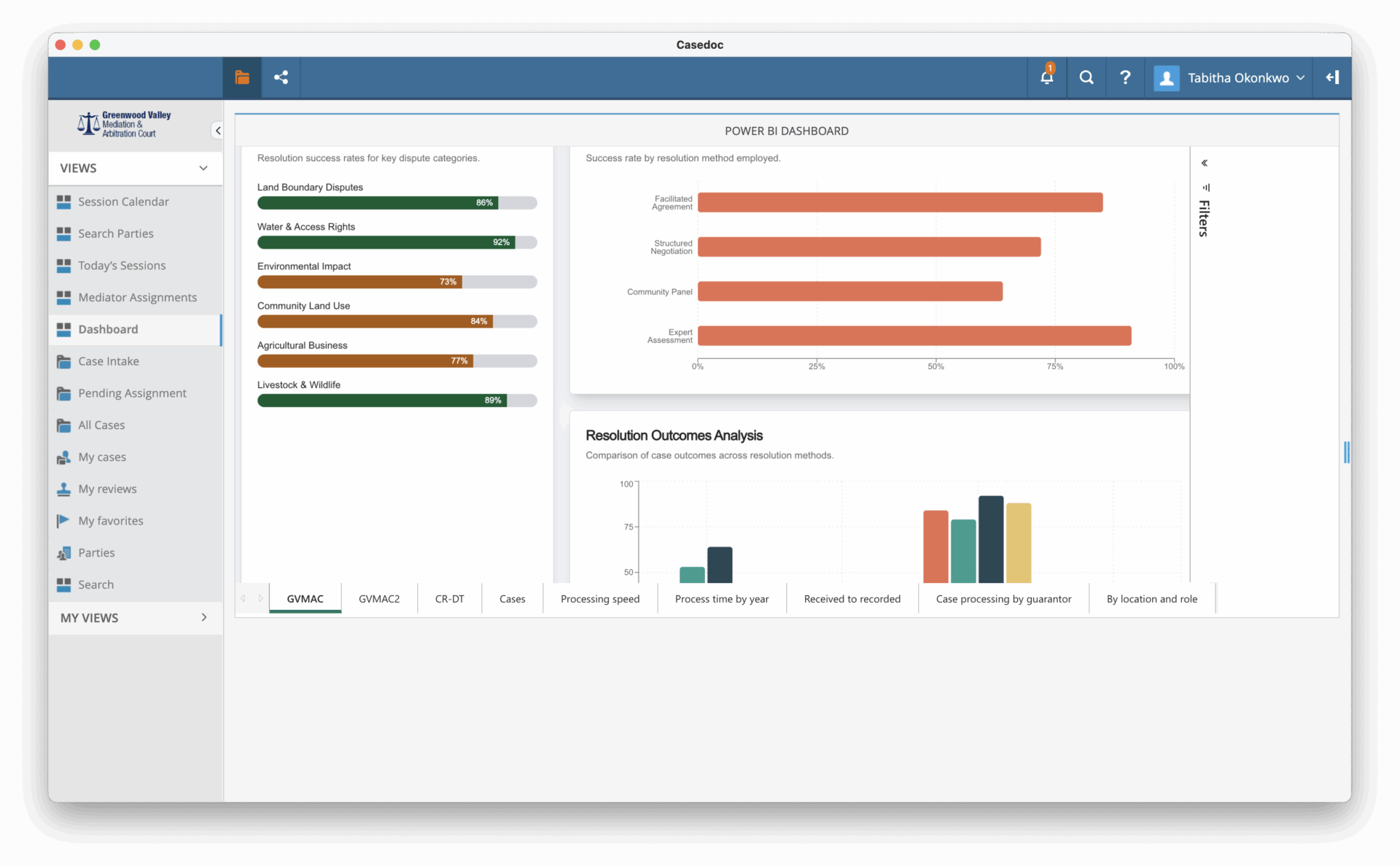Click the Community Panel chart bar
1400x866 pixels.
coord(850,292)
